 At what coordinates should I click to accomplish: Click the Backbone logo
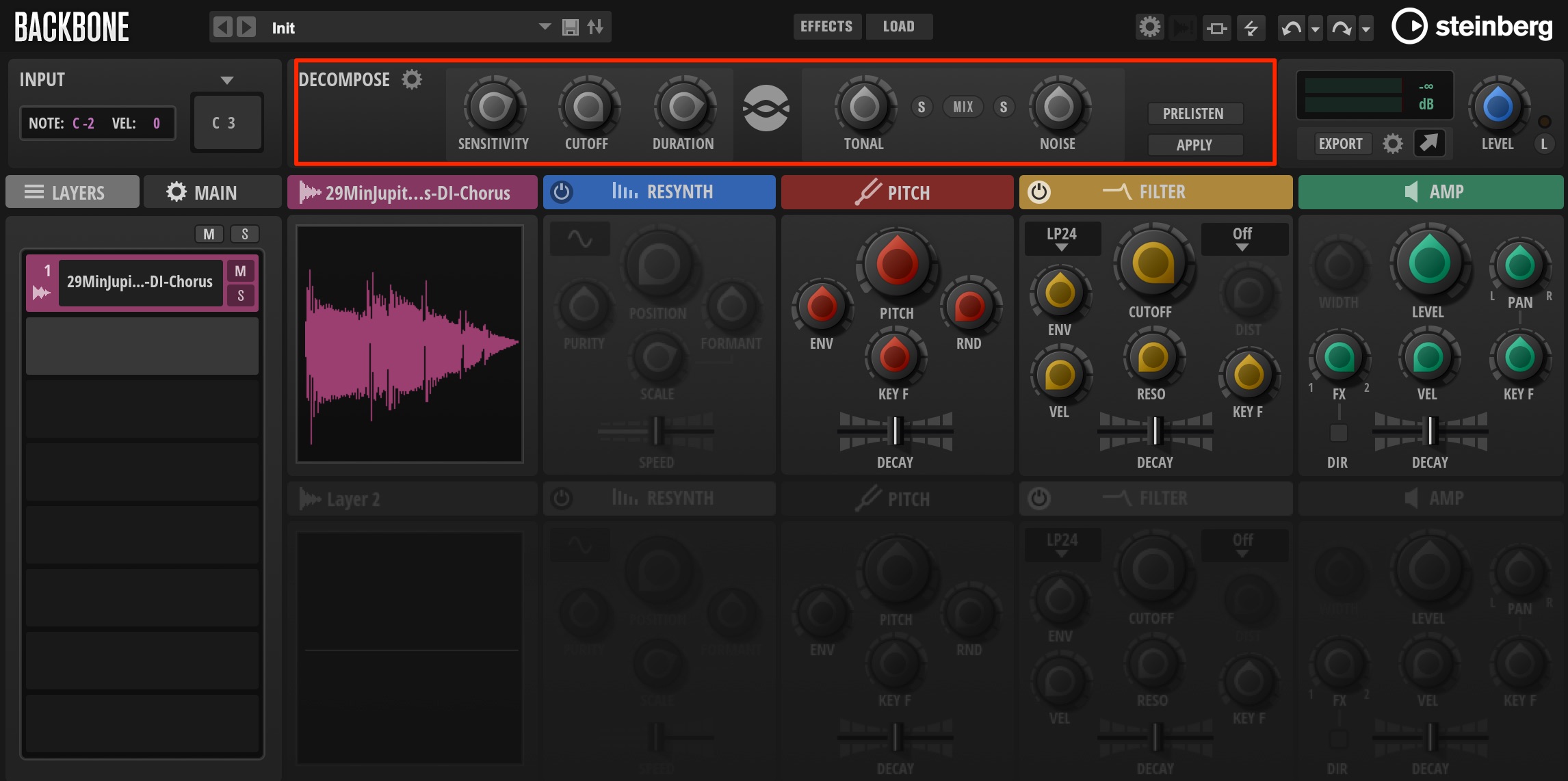pyautogui.click(x=72, y=27)
